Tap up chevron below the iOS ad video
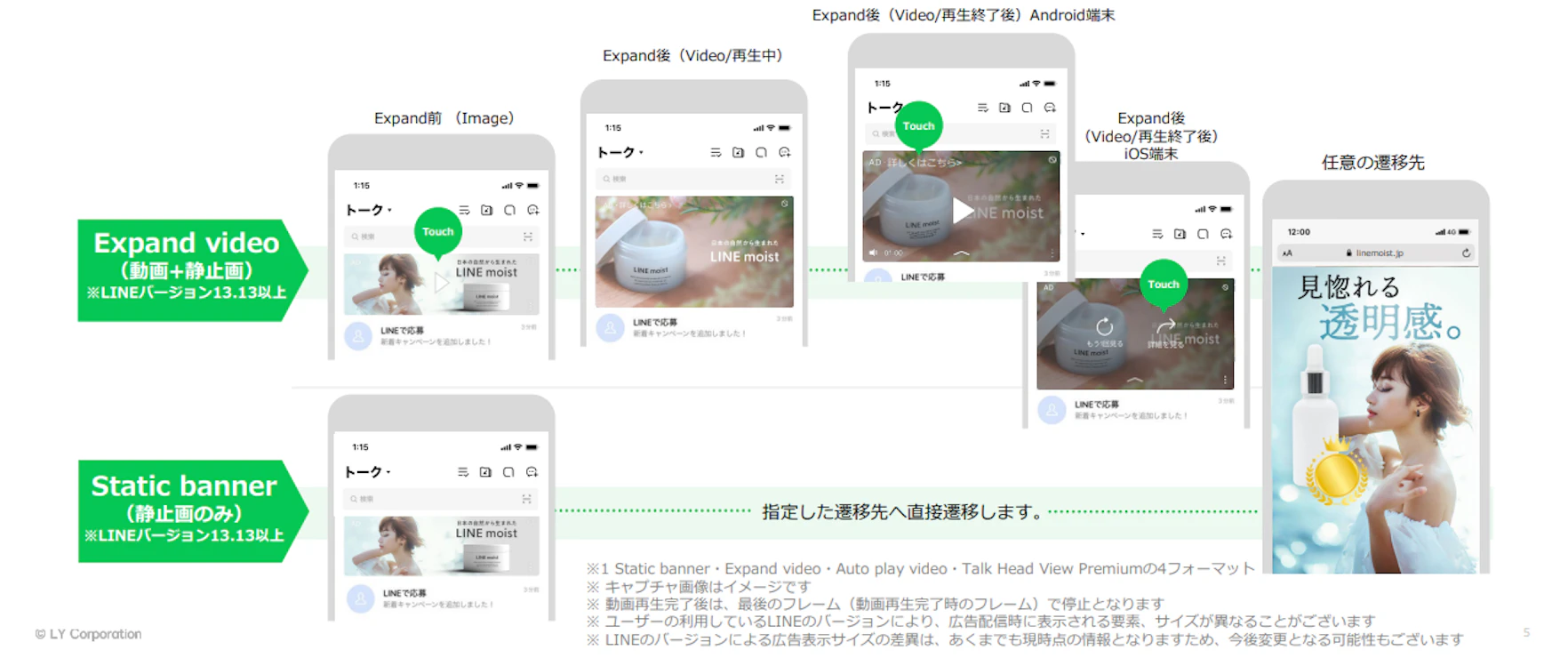Screen dimensions: 1568x666 (x=1135, y=380)
